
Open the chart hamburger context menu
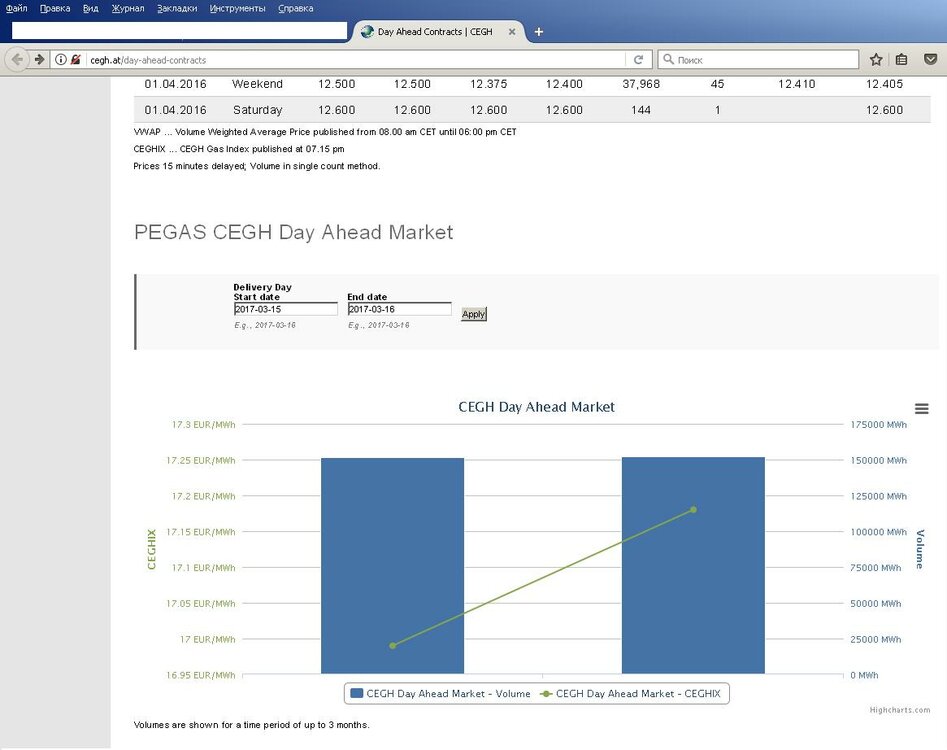[x=921, y=408]
